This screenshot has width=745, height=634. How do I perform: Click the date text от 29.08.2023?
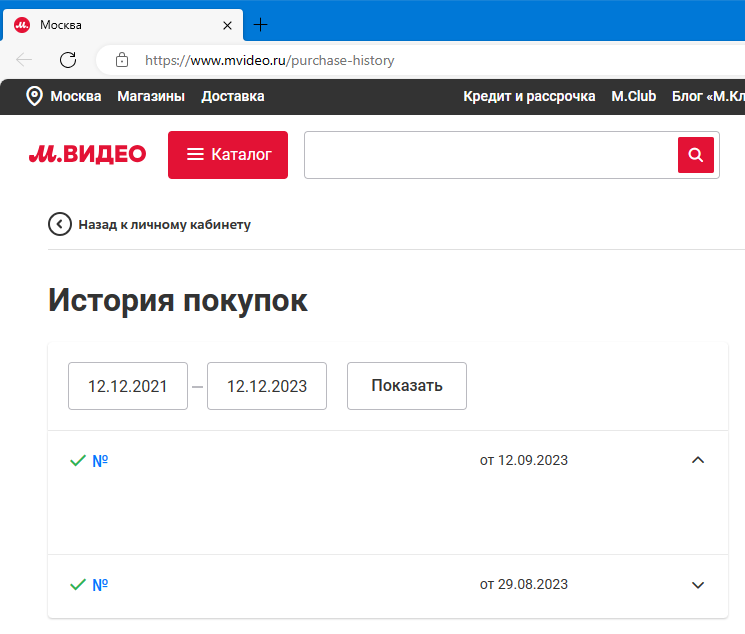[x=524, y=584]
